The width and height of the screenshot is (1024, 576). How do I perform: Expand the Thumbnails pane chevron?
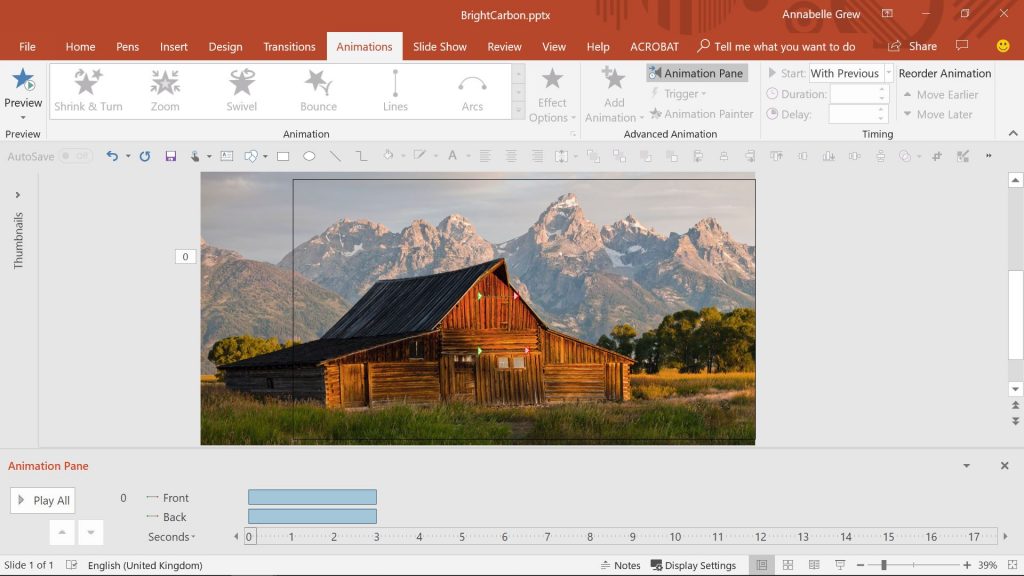coord(18,195)
